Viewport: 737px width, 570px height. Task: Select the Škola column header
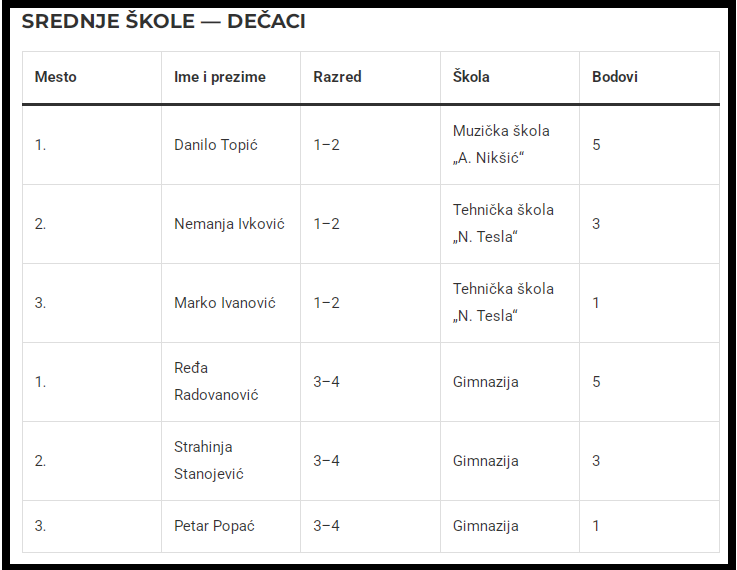[471, 77]
